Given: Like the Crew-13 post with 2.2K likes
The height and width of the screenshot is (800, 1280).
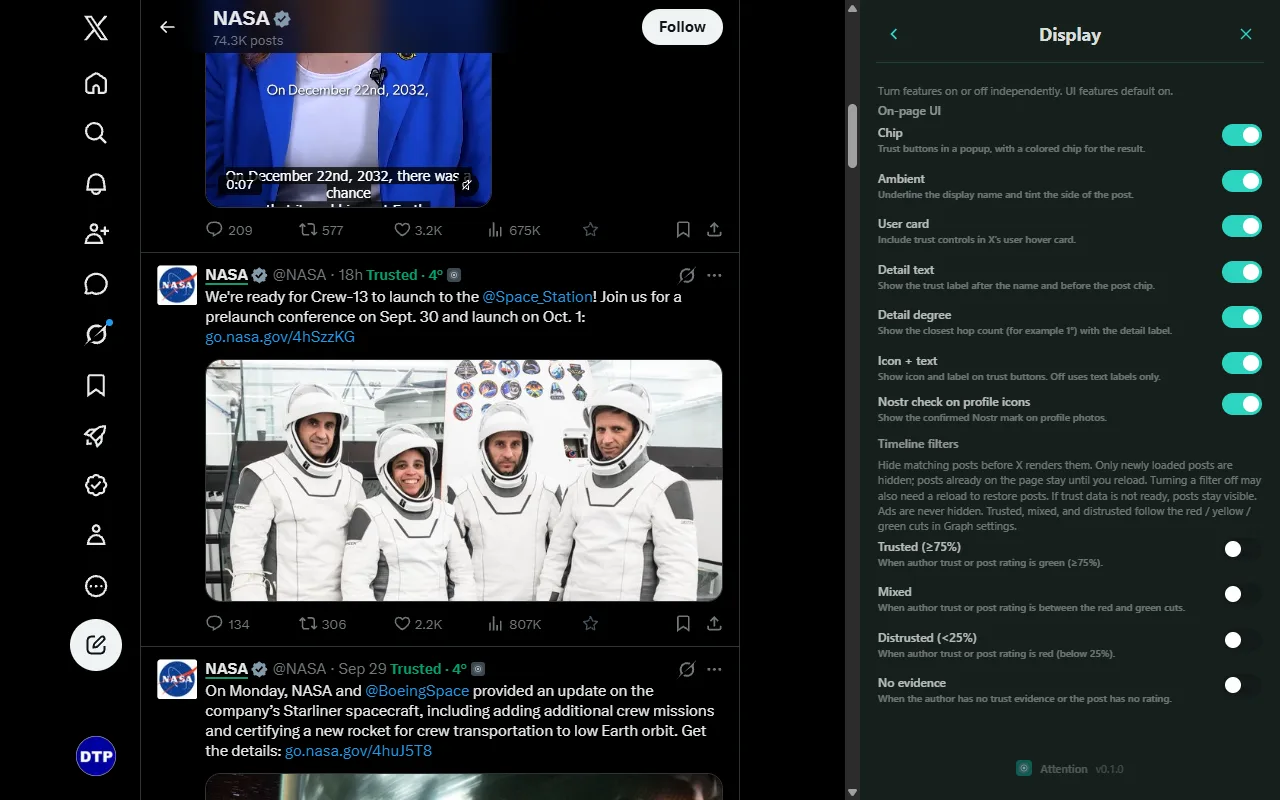Looking at the screenshot, I should [x=417, y=624].
